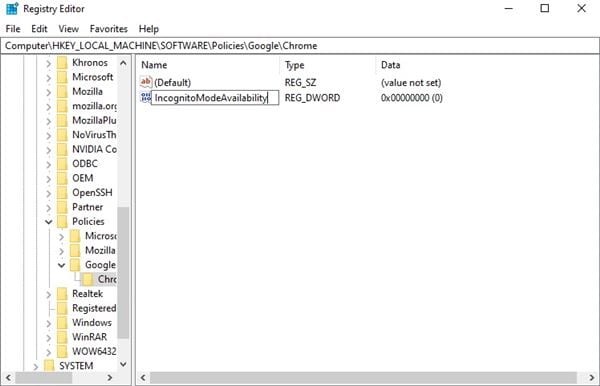Expand the Microsoft key under SOFTWARE

(x=49, y=78)
